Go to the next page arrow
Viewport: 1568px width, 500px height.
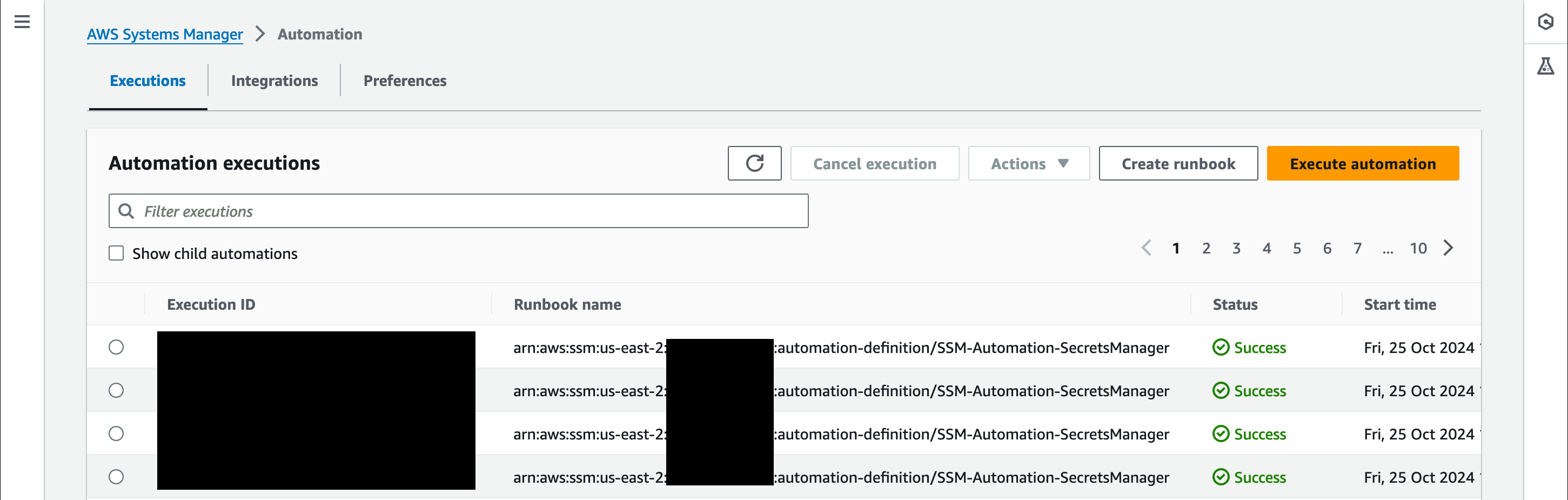[x=1448, y=248]
